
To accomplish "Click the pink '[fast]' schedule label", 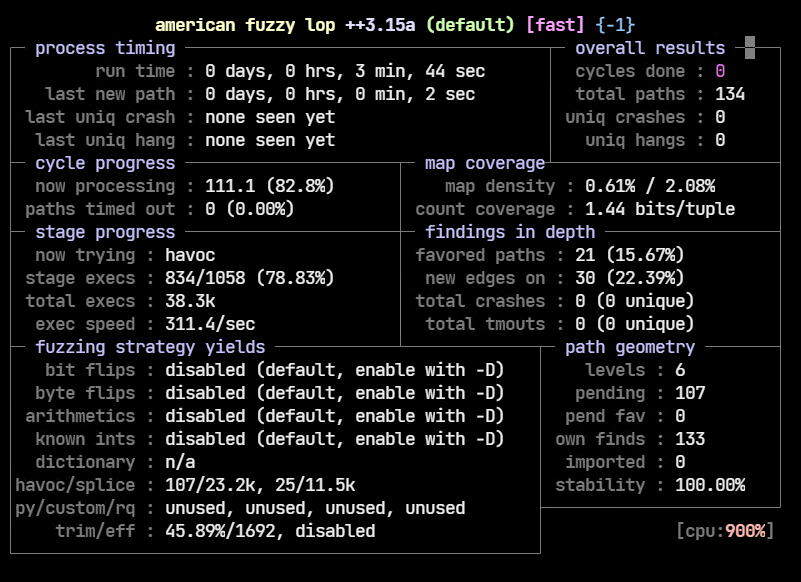I will 555,25.
